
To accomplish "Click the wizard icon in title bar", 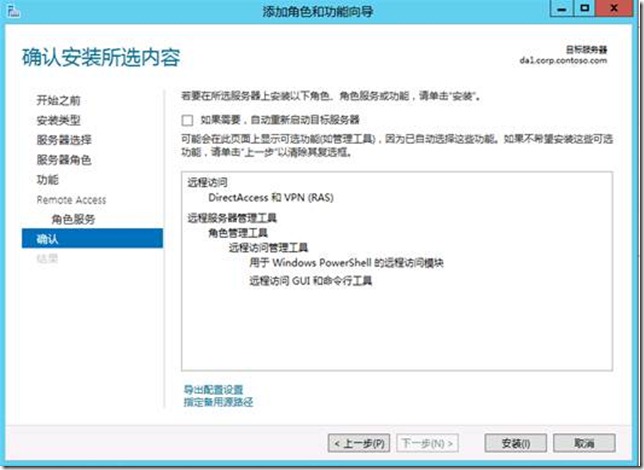I will [x=14, y=11].
